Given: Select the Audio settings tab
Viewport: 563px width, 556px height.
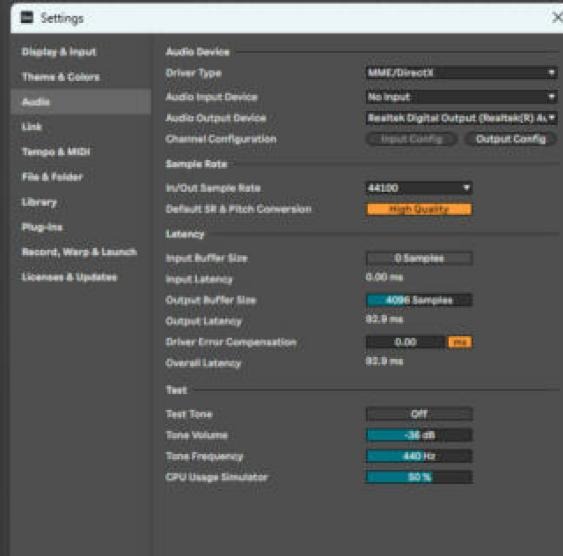Looking at the screenshot, I should pos(81,102).
